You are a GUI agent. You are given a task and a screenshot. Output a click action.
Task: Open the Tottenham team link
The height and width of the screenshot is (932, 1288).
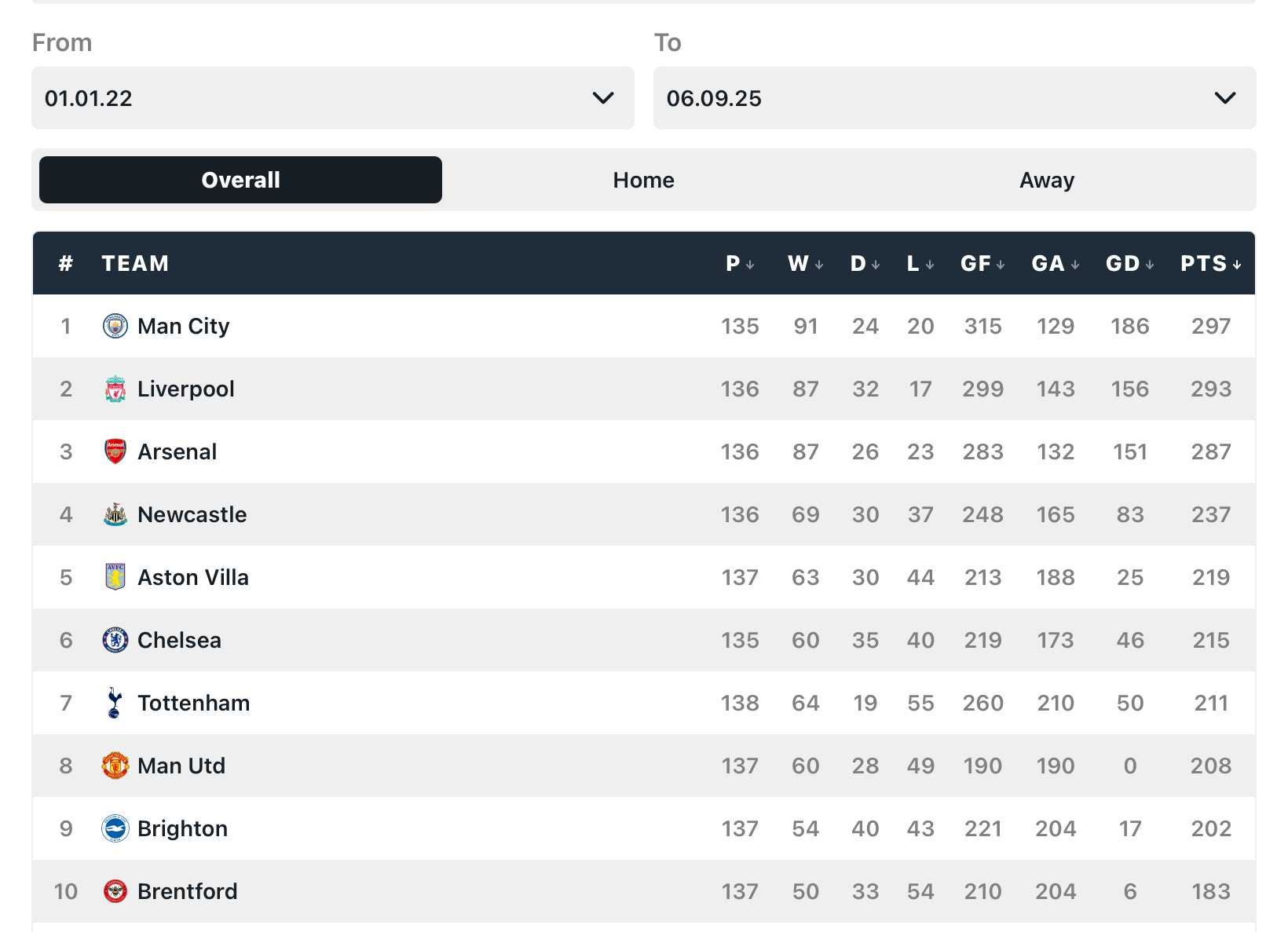[x=193, y=703]
